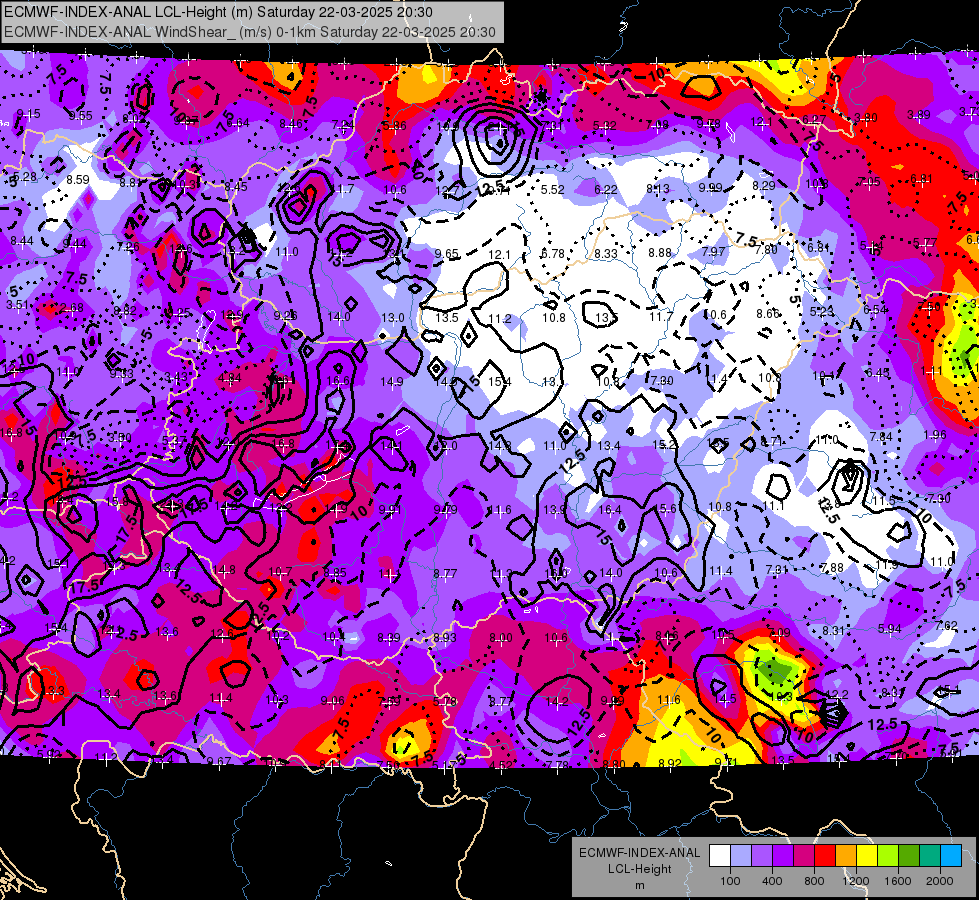Image resolution: width=979 pixels, height=900 pixels.
Task: Click the 9.55 wind shear value
Action: (x=81, y=116)
